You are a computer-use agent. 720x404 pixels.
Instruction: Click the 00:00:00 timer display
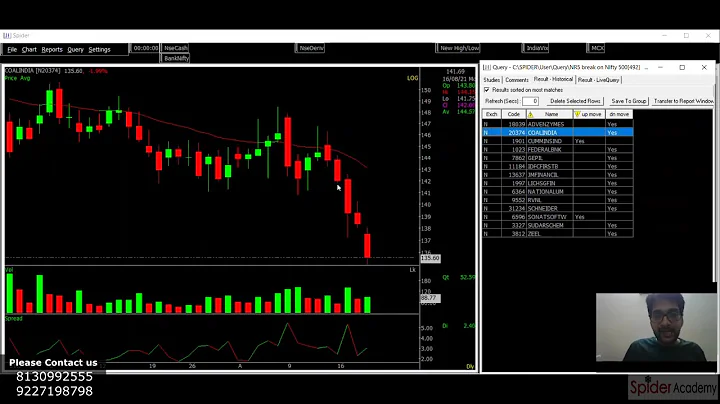pyautogui.click(x=146, y=48)
